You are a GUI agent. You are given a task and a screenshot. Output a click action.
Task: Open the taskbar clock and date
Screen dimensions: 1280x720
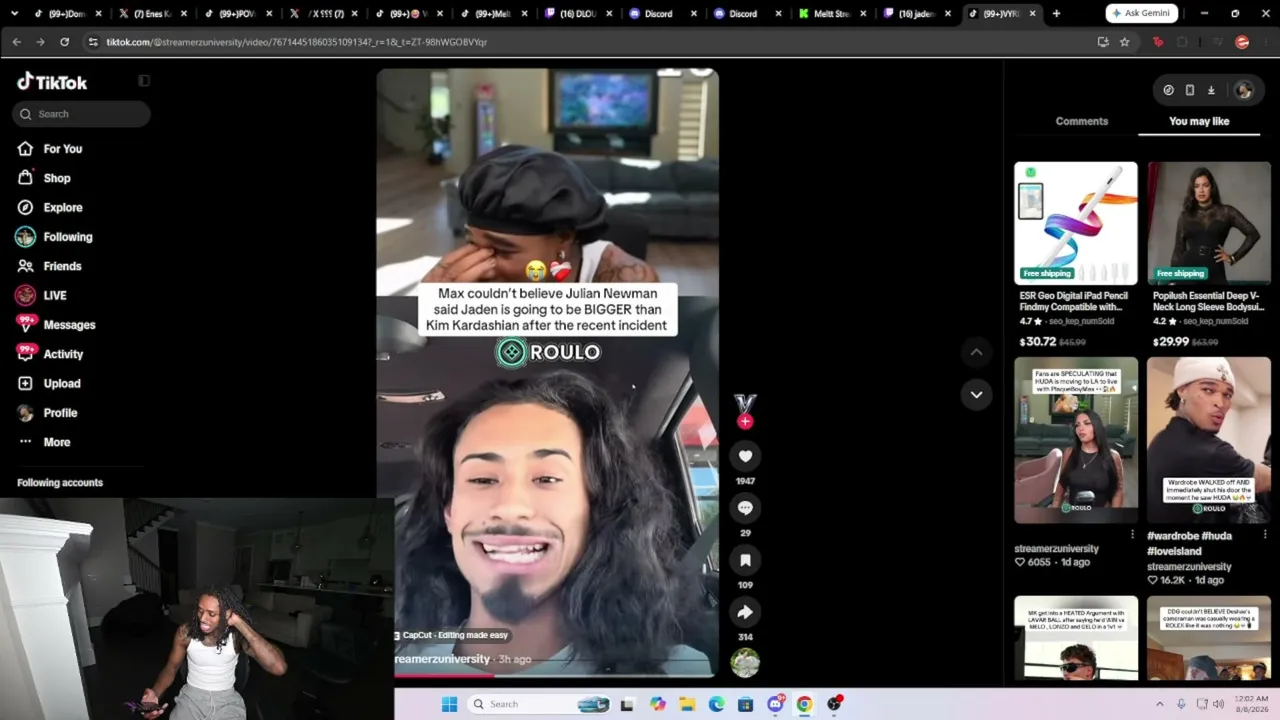point(1252,704)
